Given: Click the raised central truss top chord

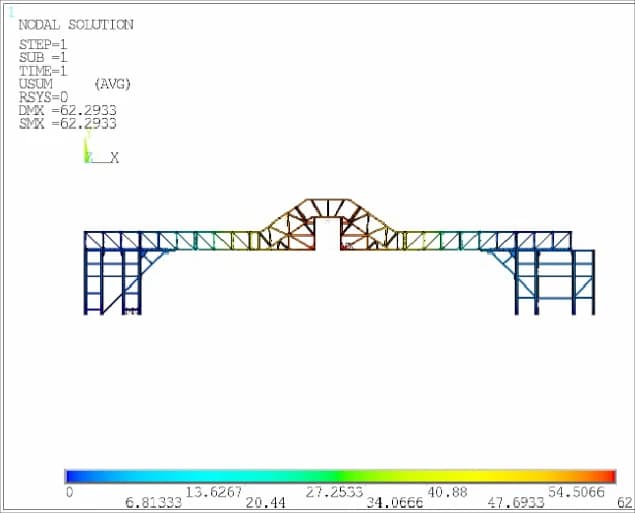Looking at the screenshot, I should click(x=328, y=200).
